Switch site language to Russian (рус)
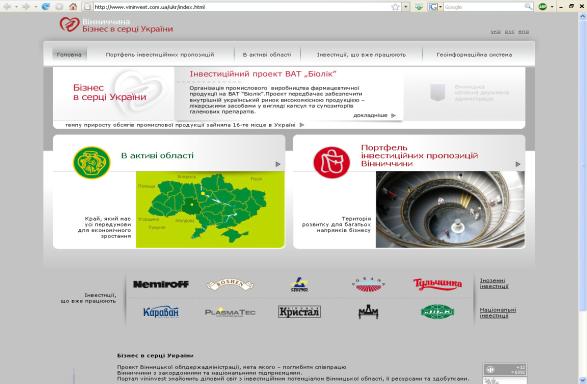The width and height of the screenshot is (587, 384). click(x=509, y=32)
